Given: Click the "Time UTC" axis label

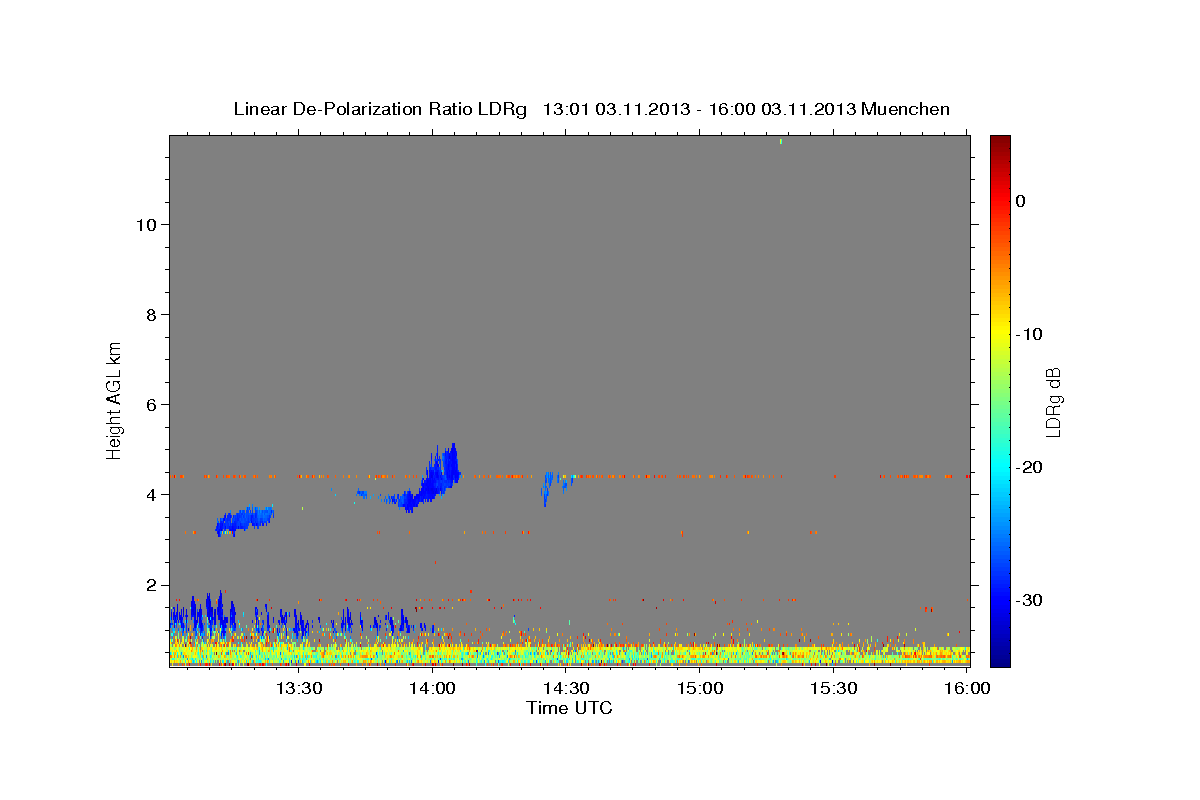Looking at the screenshot, I should click(x=569, y=708).
